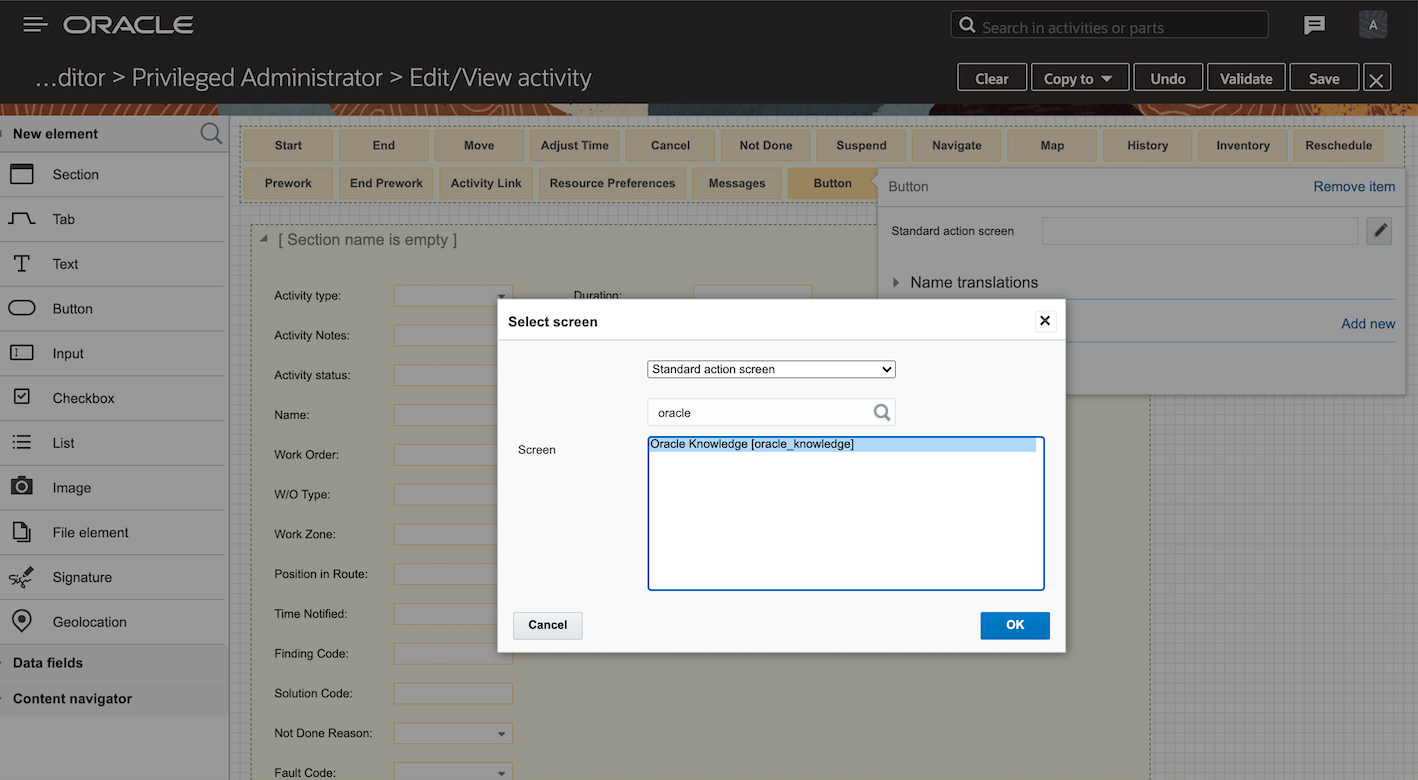The height and width of the screenshot is (780, 1418).
Task: Select the Input element icon
Action: point(22,353)
